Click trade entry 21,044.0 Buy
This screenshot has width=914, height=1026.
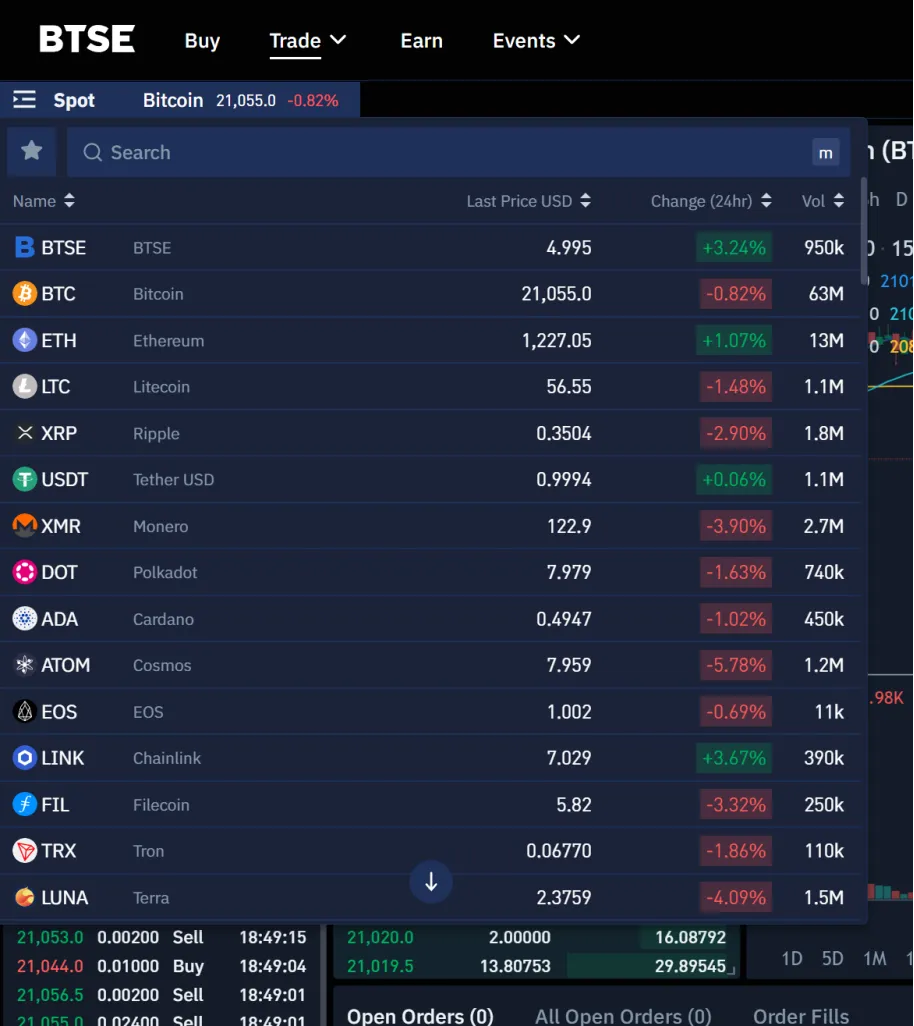point(161,966)
